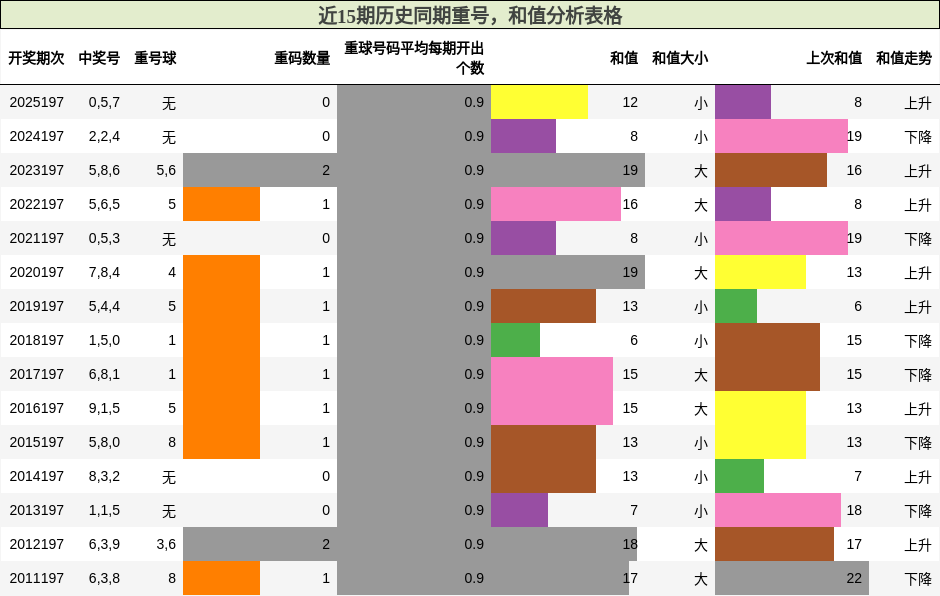Viewport: 940px width, 596px height.
Task: Select the 和值走势 column header
Action: 904,58
